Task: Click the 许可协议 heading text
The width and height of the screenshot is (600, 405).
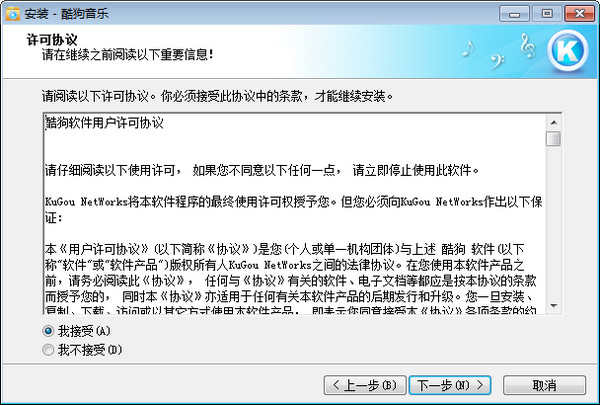Action: pyautogui.click(x=52, y=39)
